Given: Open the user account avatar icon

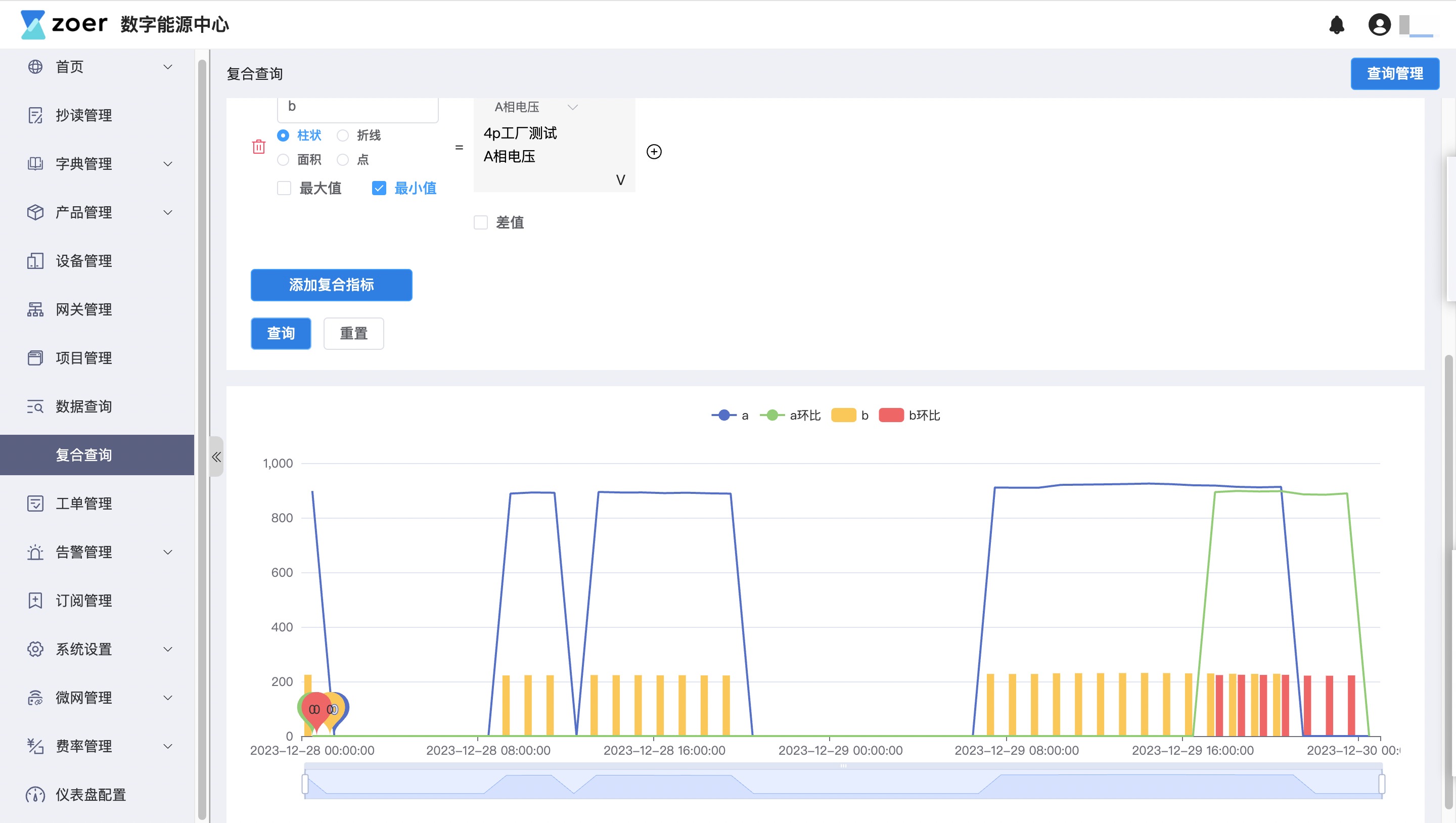Looking at the screenshot, I should [x=1379, y=25].
